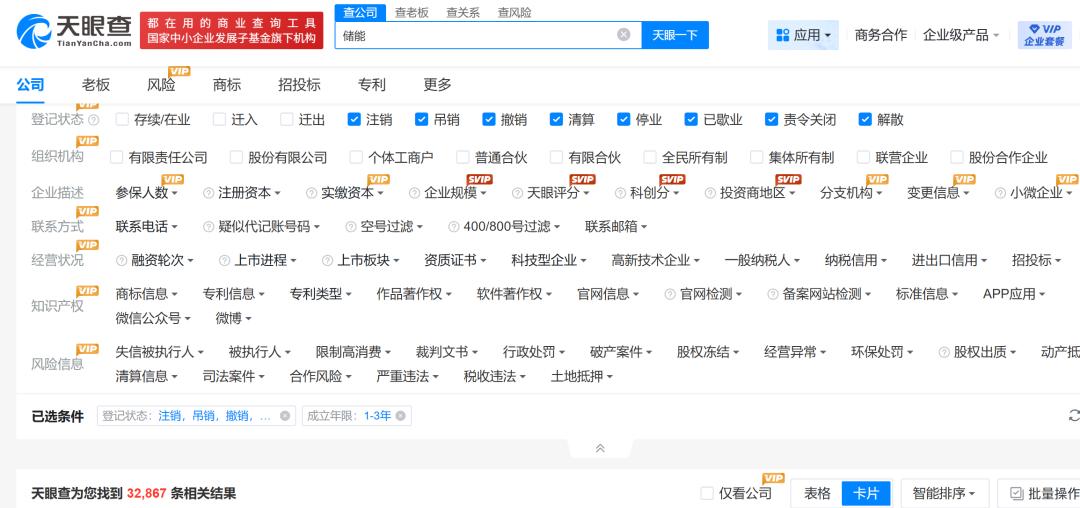Viewport: 1080px width, 508px height.
Task: Click the help icon before 实缴资本
Action: pos(311,193)
